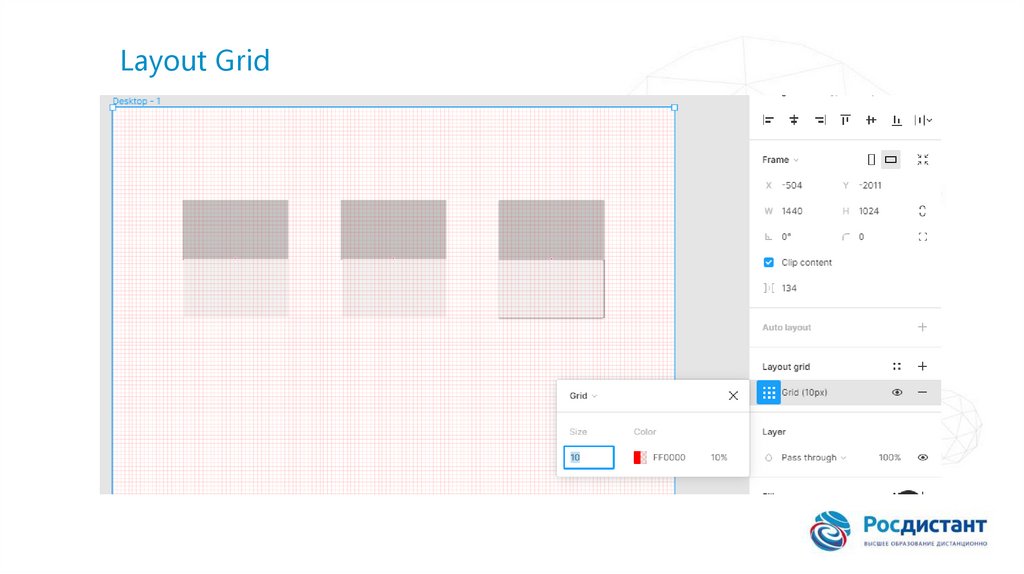Click the red FF0000 color swatch
1024x574 pixels.
[x=639, y=457]
